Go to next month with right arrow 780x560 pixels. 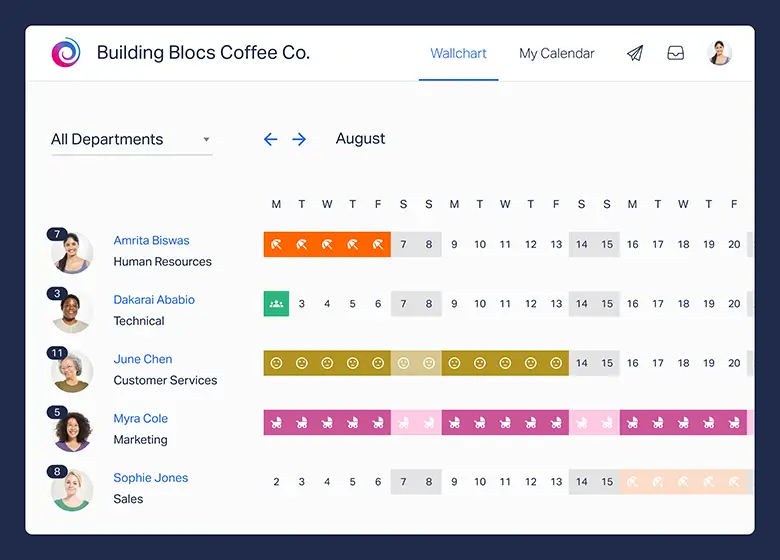pos(299,139)
